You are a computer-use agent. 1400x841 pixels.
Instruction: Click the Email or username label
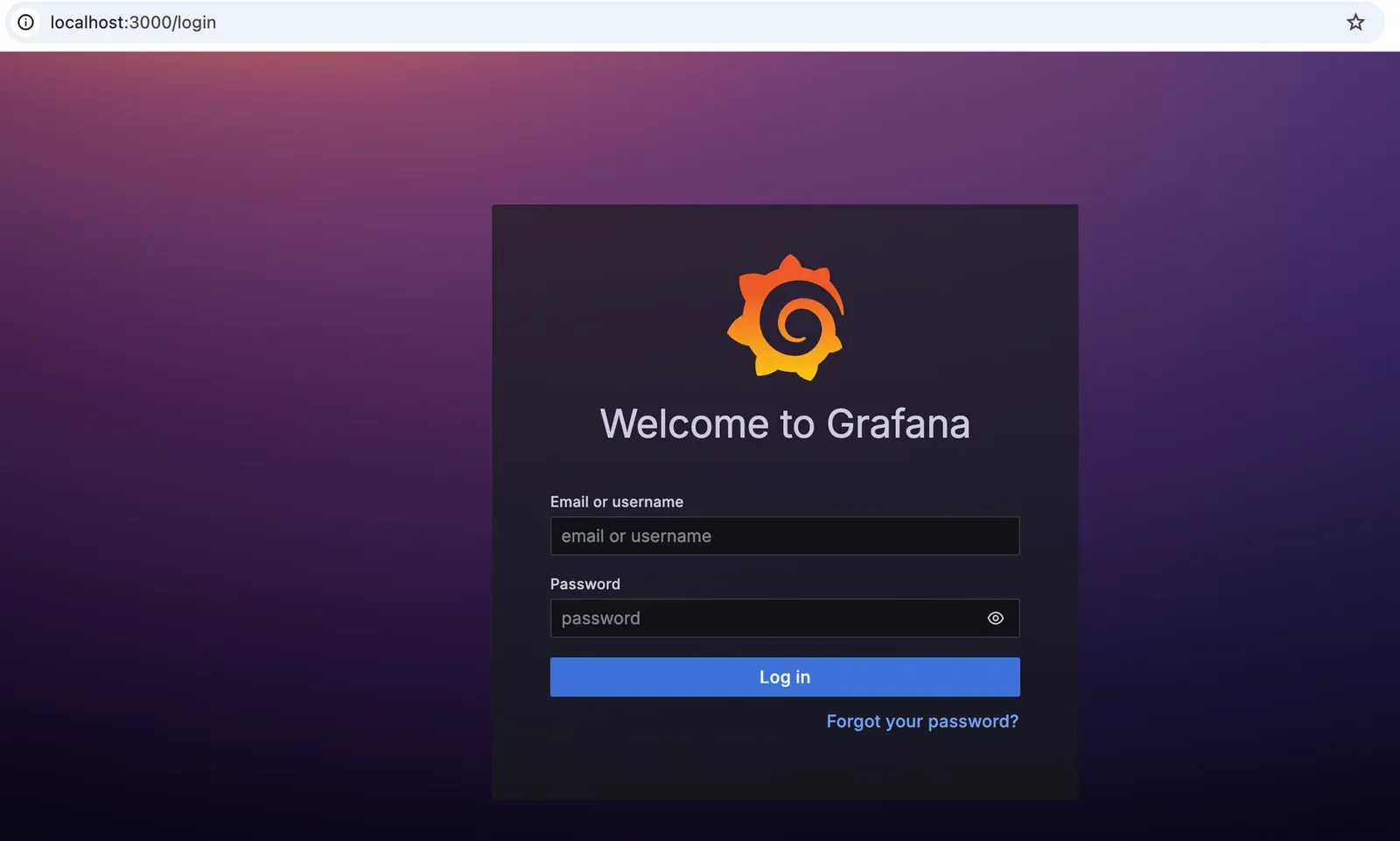pos(617,501)
